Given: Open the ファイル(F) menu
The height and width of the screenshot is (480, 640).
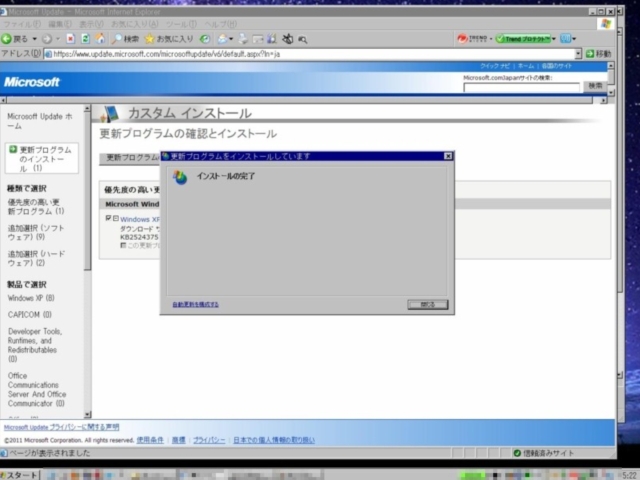Looking at the screenshot, I should point(22,24).
